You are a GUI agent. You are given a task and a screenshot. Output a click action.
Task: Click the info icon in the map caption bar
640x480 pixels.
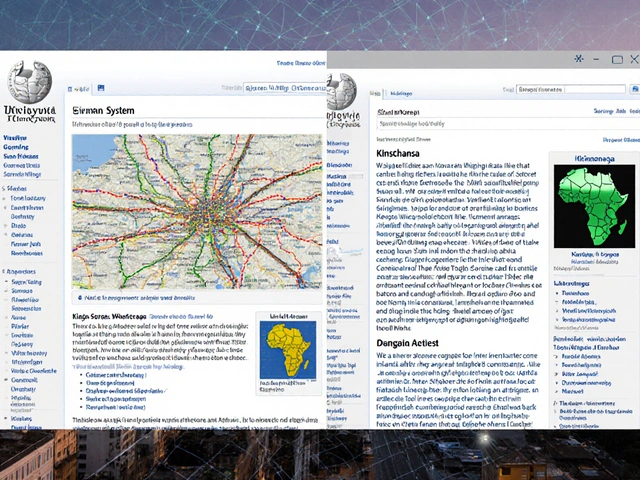[80, 298]
